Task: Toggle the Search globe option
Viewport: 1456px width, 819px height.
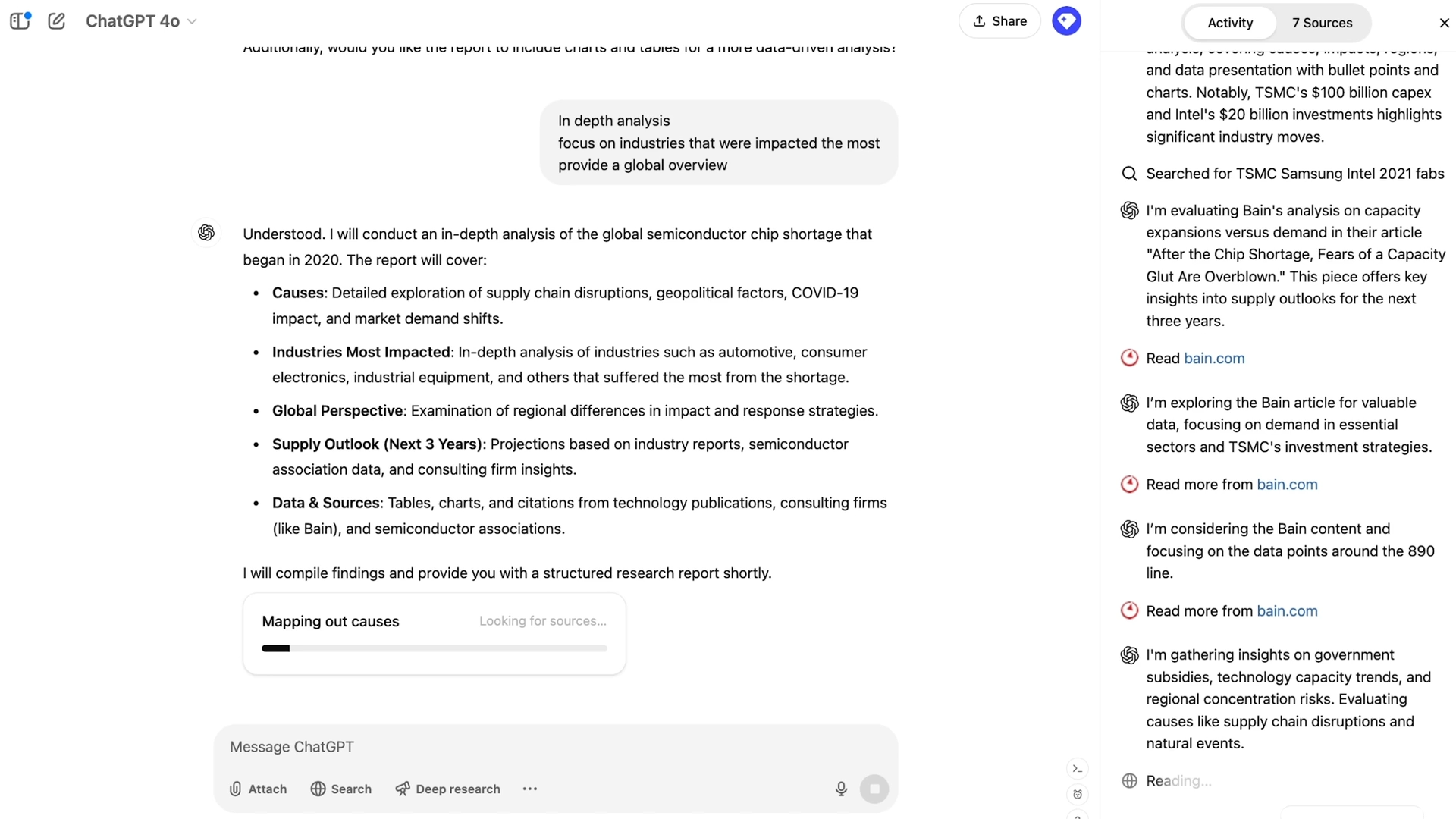Action: click(x=341, y=789)
